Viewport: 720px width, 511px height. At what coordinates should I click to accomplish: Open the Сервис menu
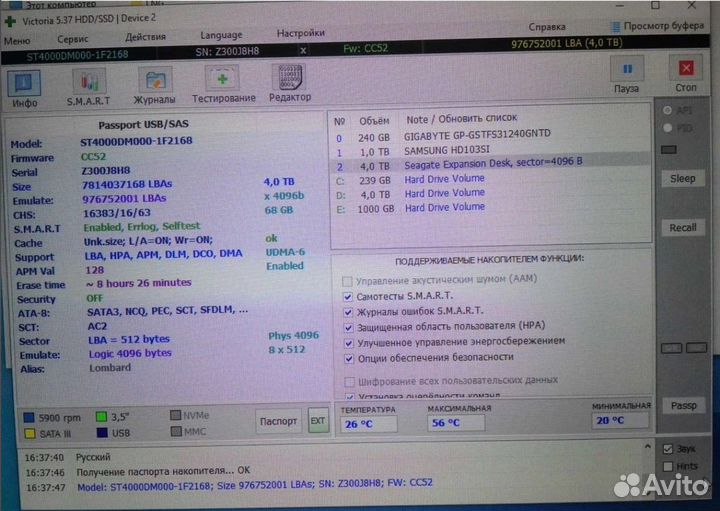click(72, 40)
